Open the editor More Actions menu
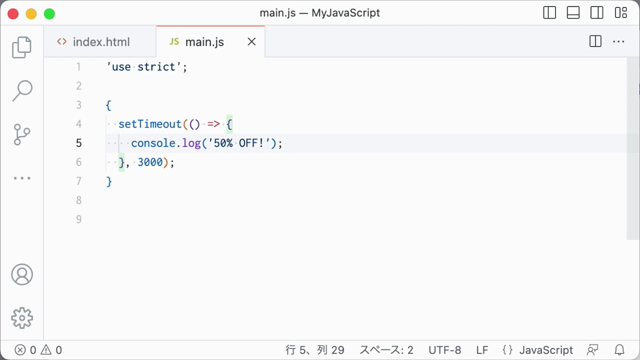Viewport: 640px width, 360px height. pyautogui.click(x=618, y=41)
